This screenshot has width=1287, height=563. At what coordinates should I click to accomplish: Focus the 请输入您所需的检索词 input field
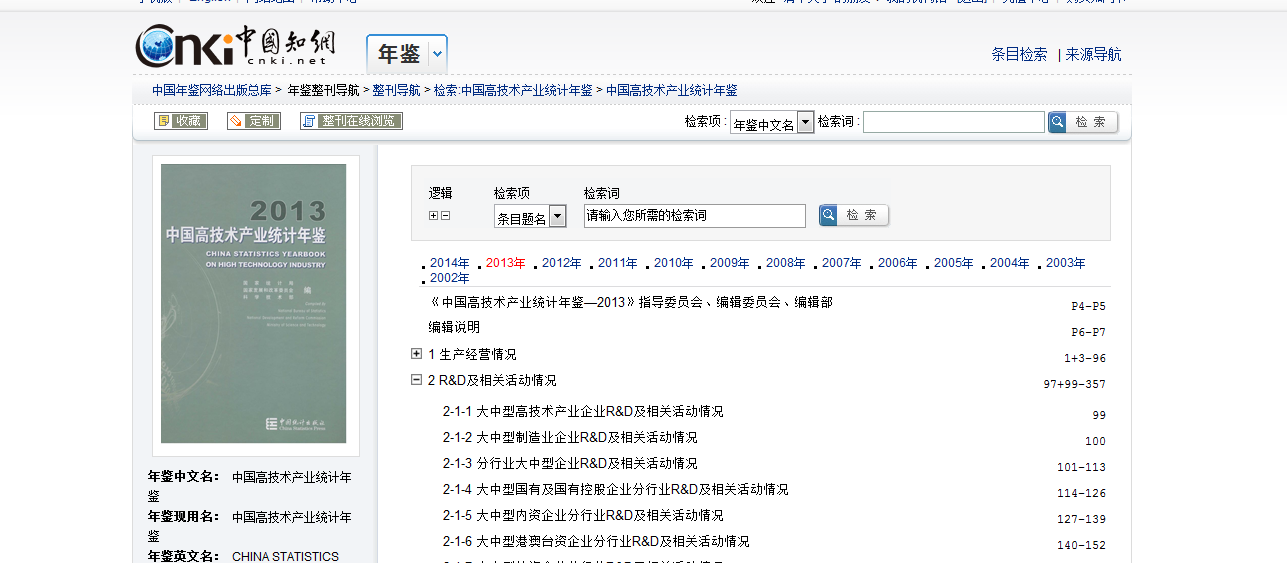point(695,215)
